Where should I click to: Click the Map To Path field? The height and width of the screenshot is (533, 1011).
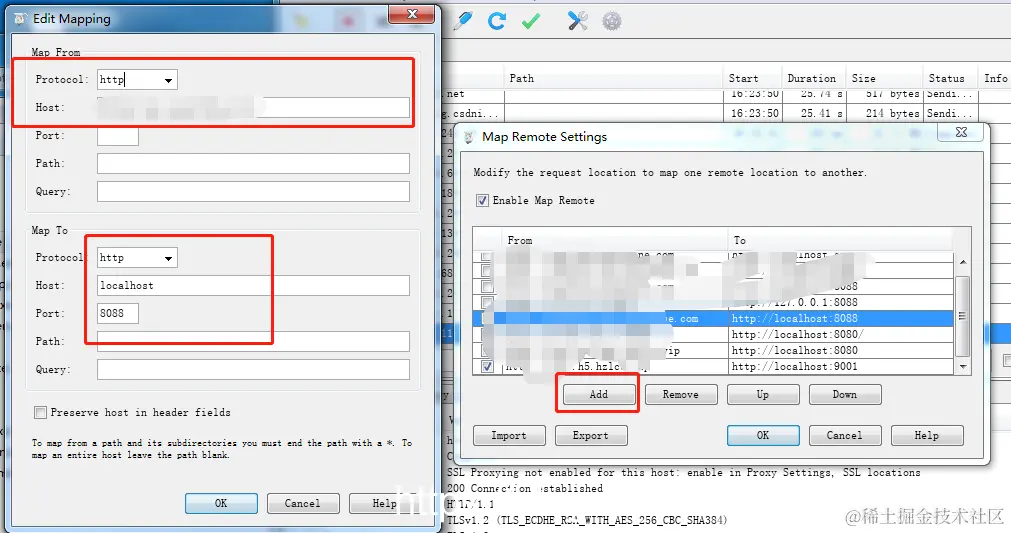pos(253,342)
